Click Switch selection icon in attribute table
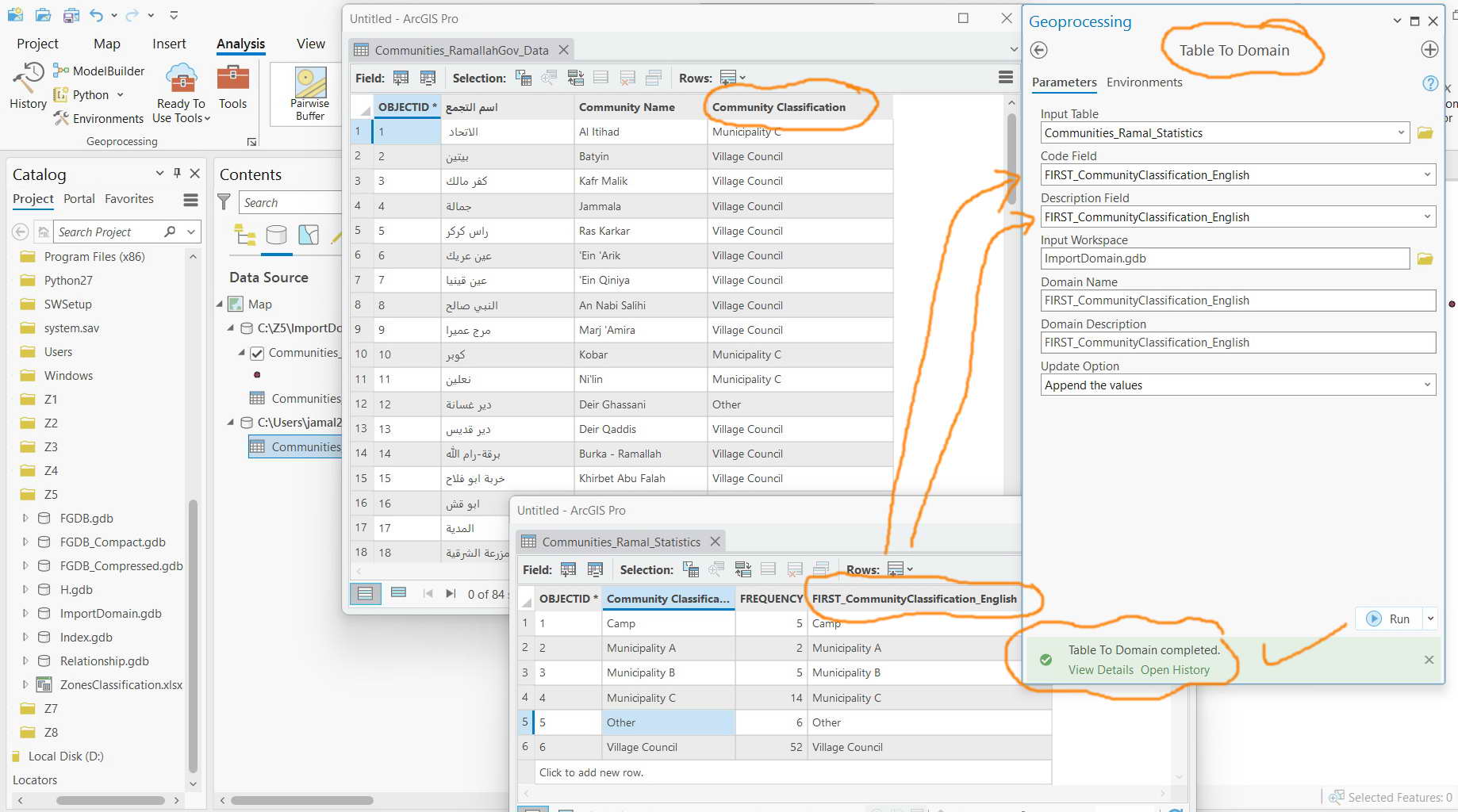 click(x=577, y=77)
